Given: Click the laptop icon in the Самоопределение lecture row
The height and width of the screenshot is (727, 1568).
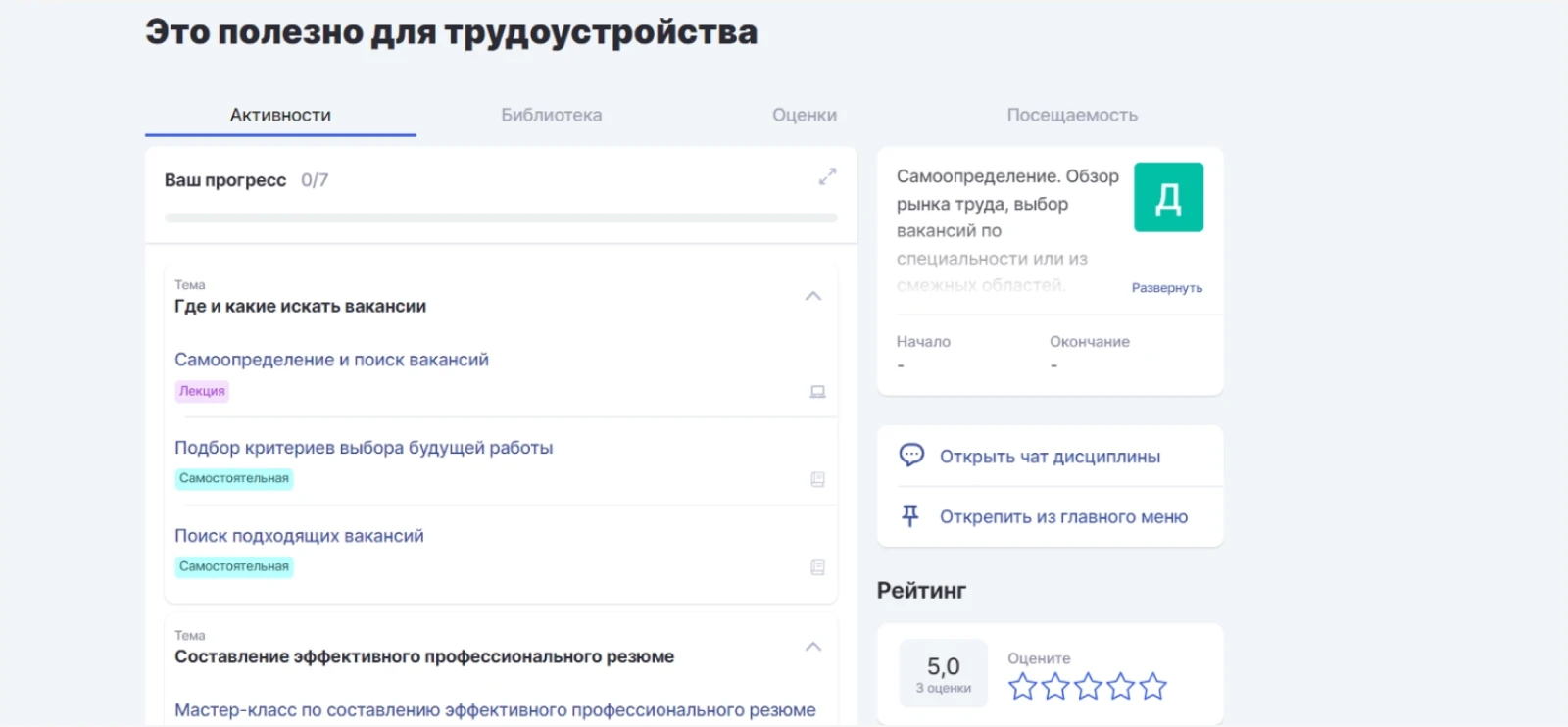Looking at the screenshot, I should pyautogui.click(x=818, y=392).
